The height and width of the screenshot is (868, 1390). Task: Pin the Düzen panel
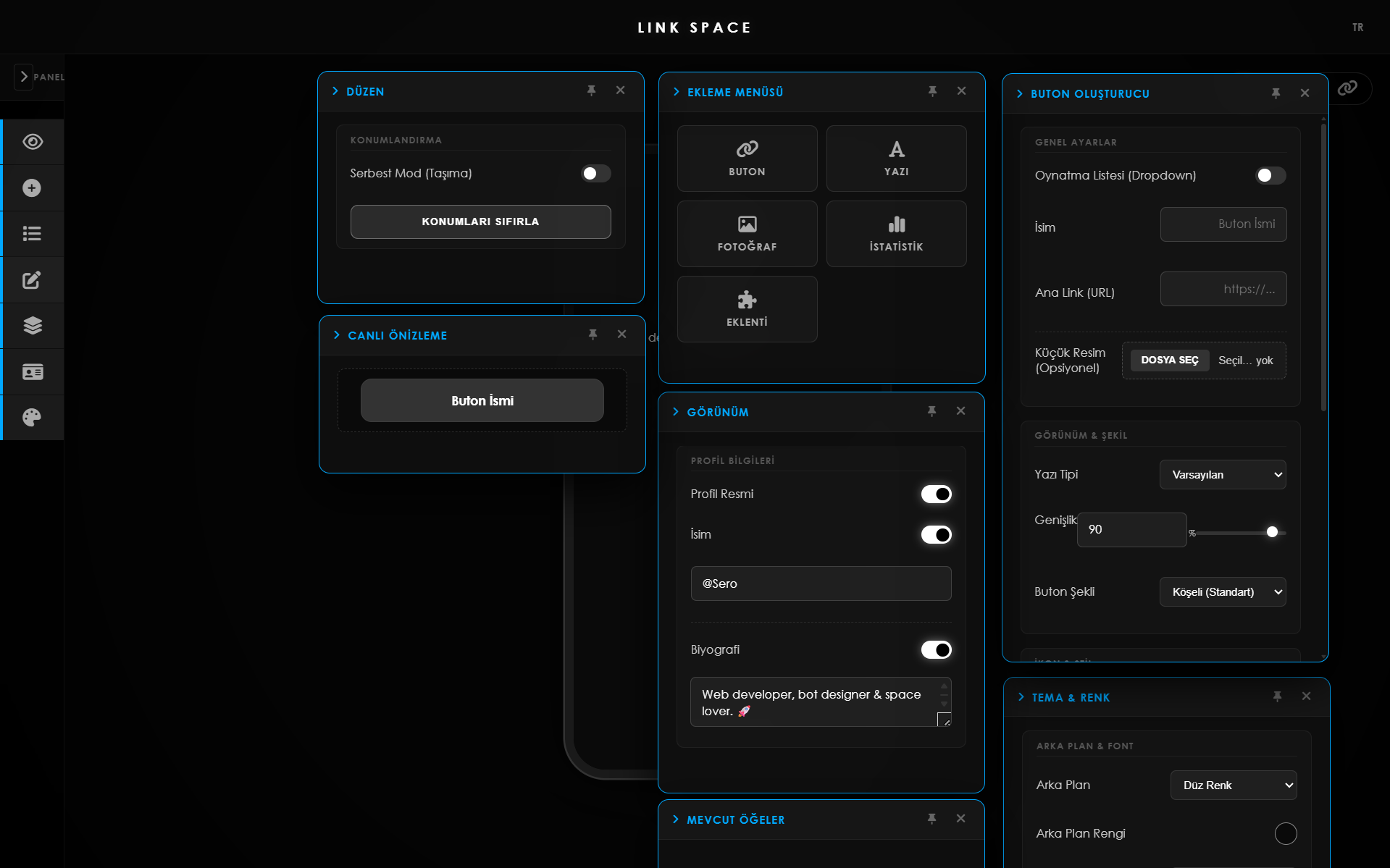pos(592,90)
